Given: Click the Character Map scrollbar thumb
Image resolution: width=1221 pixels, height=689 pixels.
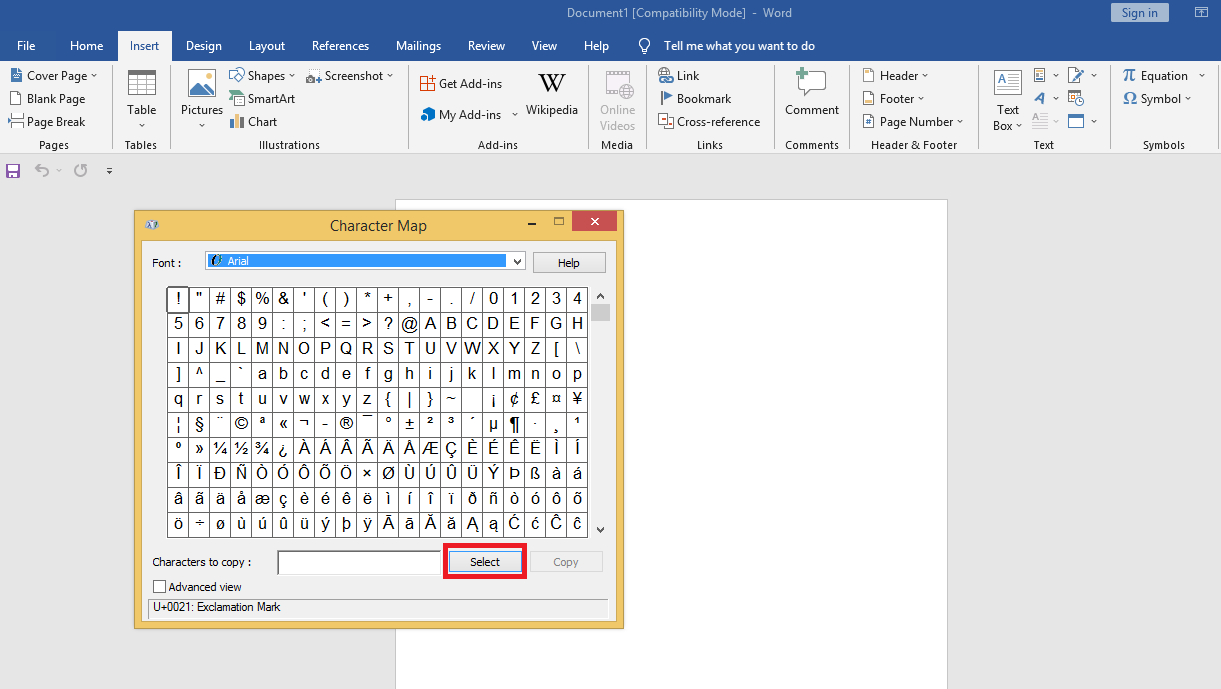Looking at the screenshot, I should [x=600, y=313].
